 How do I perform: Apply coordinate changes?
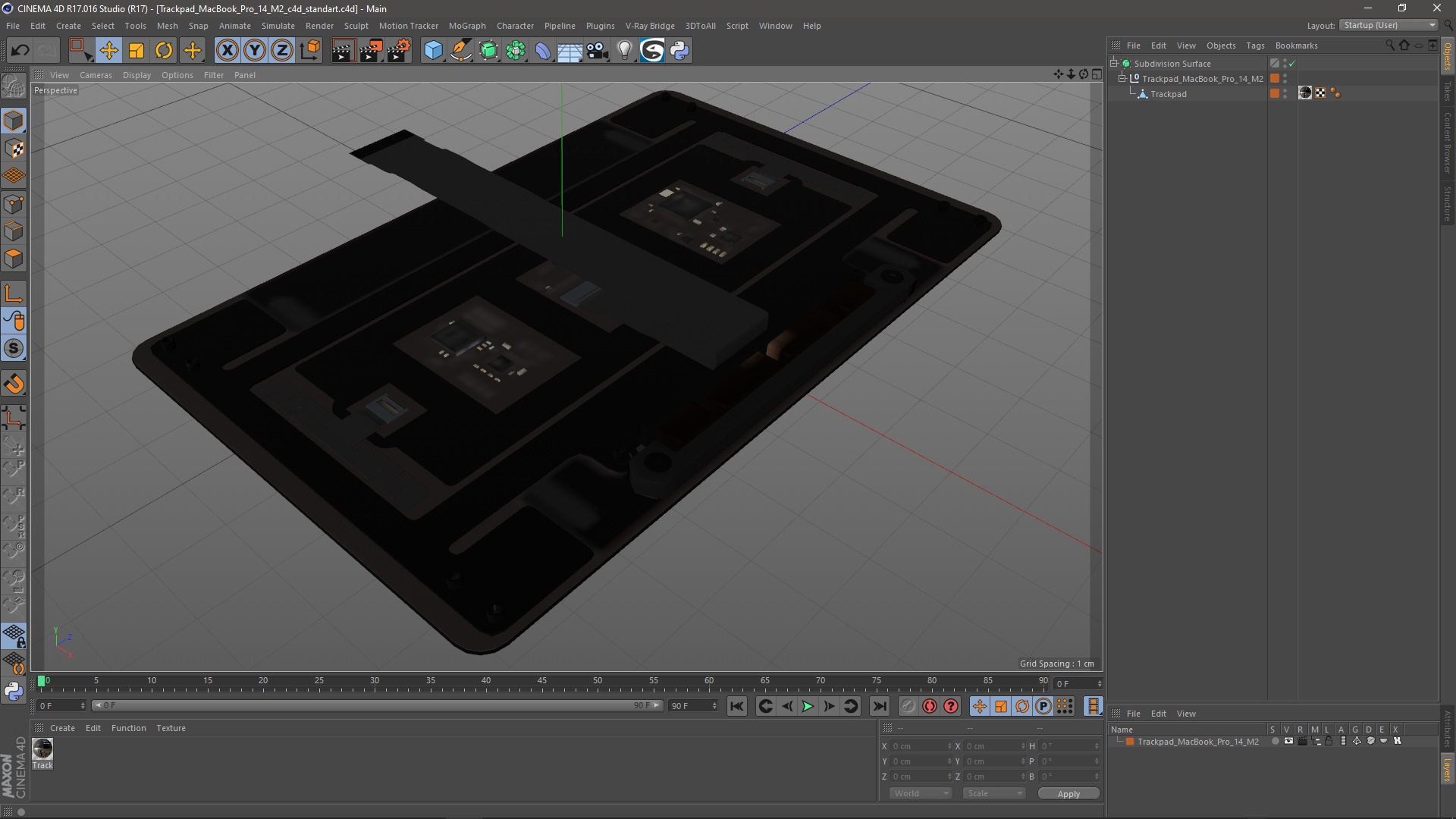(1068, 794)
